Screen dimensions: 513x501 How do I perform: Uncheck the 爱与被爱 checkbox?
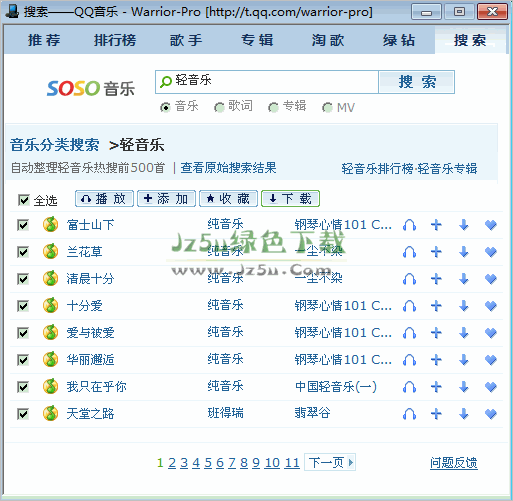23,333
